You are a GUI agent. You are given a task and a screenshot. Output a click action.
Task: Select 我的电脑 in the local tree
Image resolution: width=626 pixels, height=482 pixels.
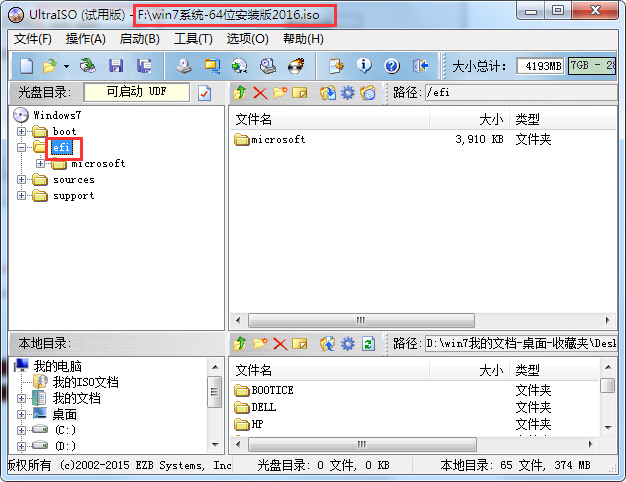pyautogui.click(x=57, y=366)
